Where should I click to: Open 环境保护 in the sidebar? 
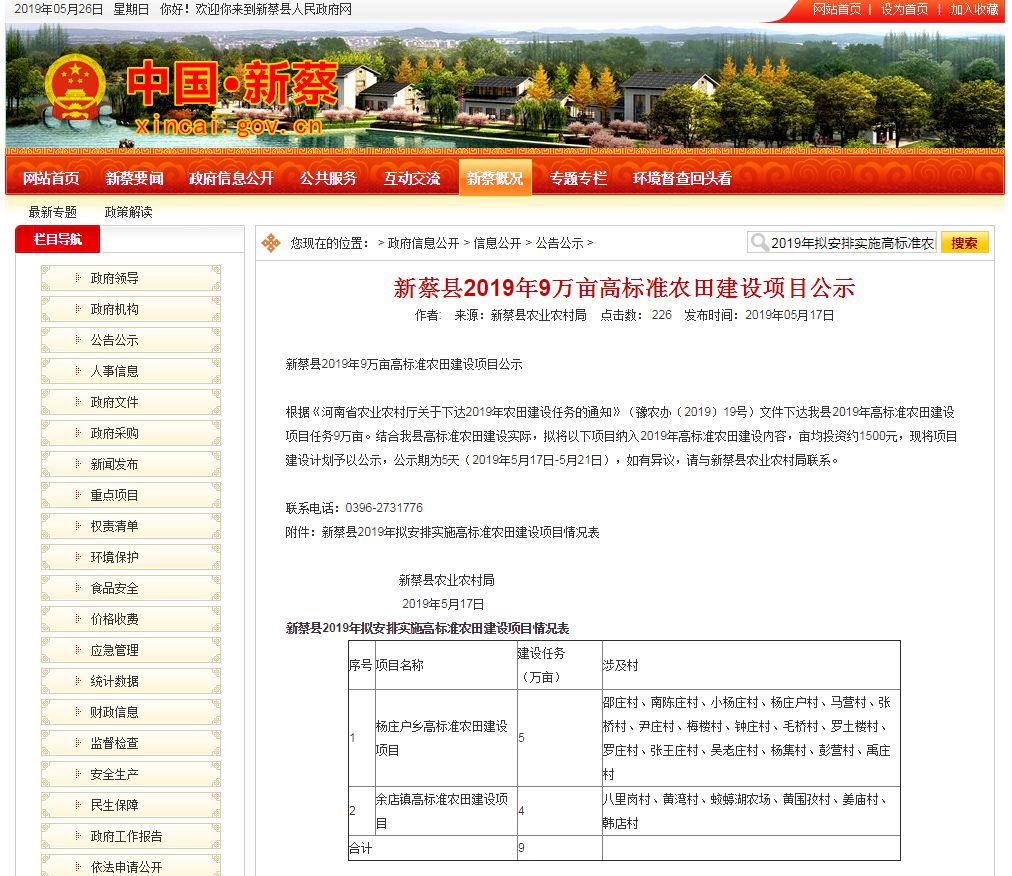(x=131, y=557)
